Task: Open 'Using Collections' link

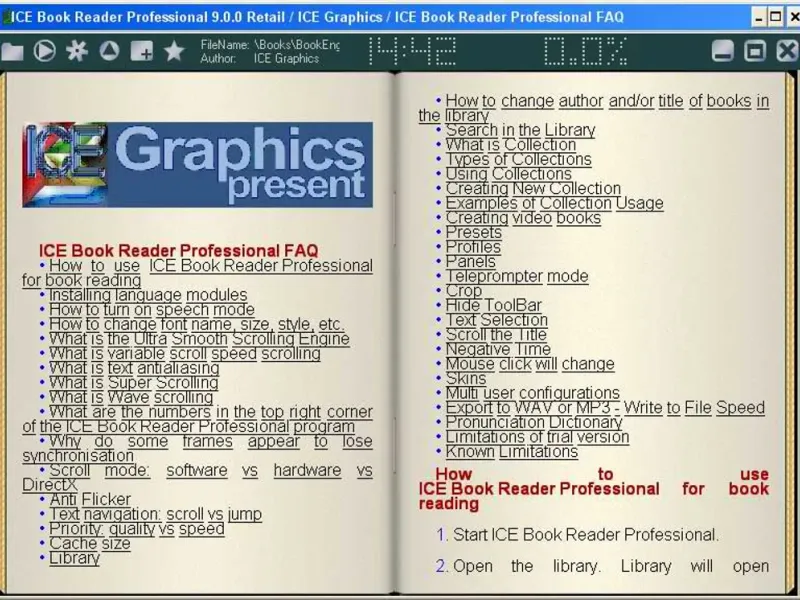Action: point(508,173)
